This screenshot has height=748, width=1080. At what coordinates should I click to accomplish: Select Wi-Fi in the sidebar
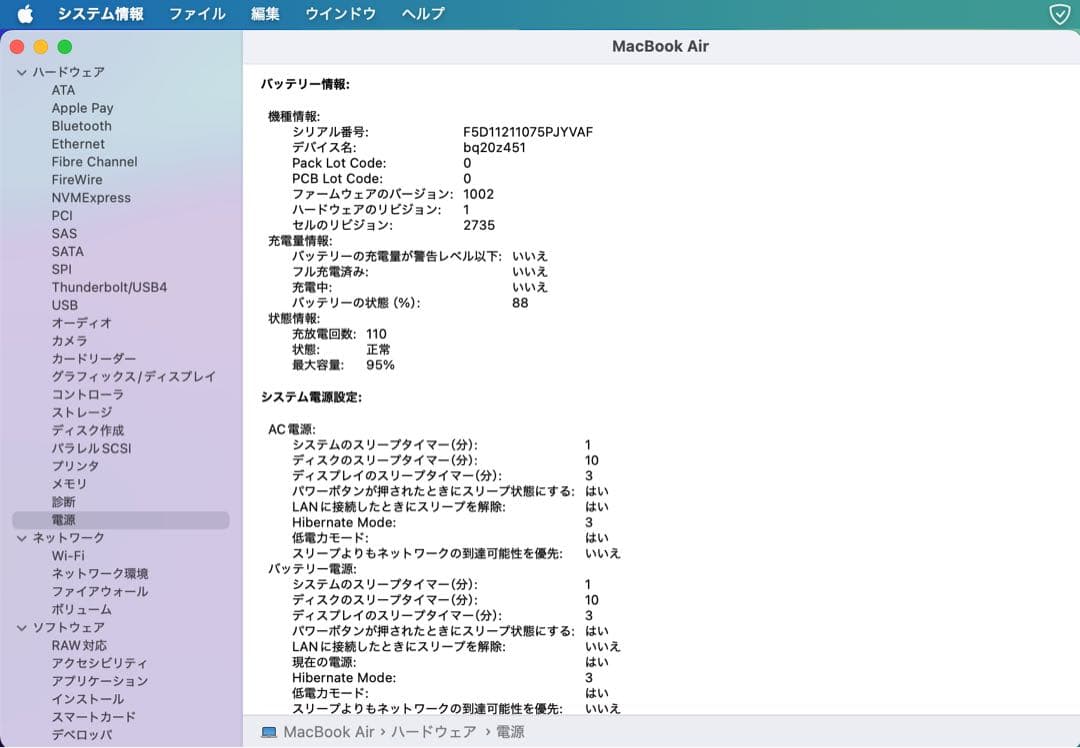pyautogui.click(x=68, y=556)
